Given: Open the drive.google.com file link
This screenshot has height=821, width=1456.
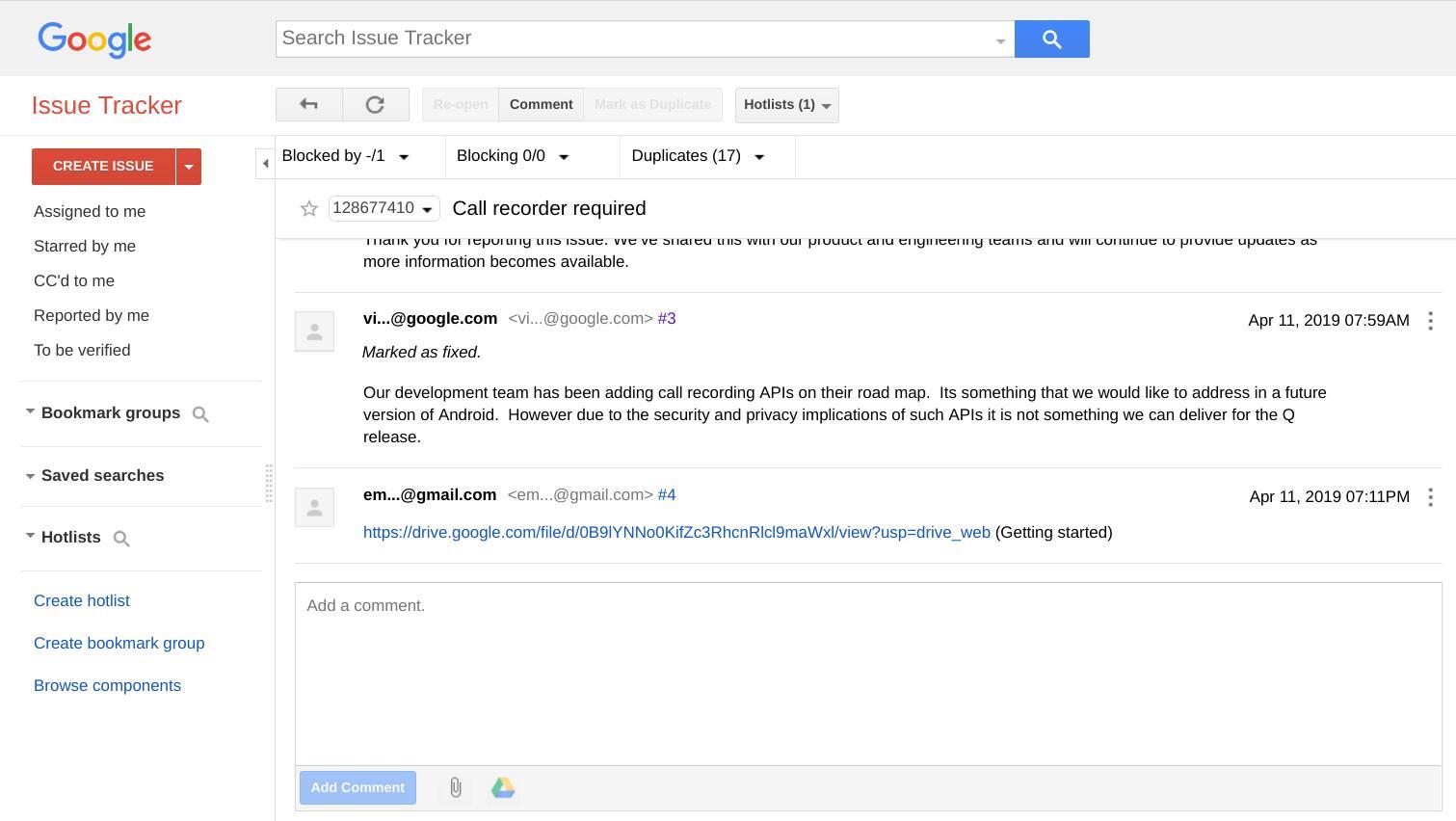Looking at the screenshot, I should point(676,533).
